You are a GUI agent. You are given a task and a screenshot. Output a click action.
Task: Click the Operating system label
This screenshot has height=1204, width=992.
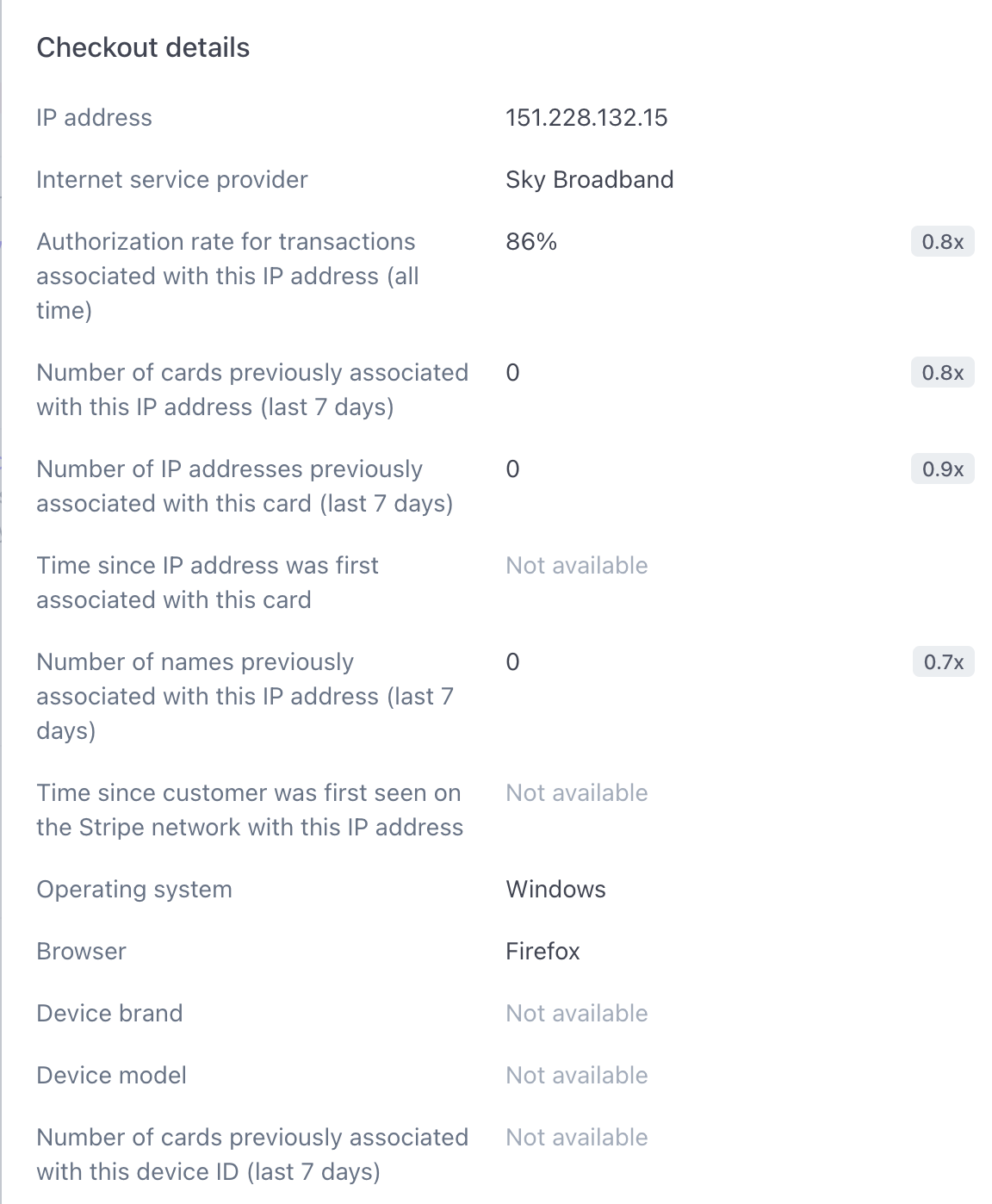click(134, 890)
